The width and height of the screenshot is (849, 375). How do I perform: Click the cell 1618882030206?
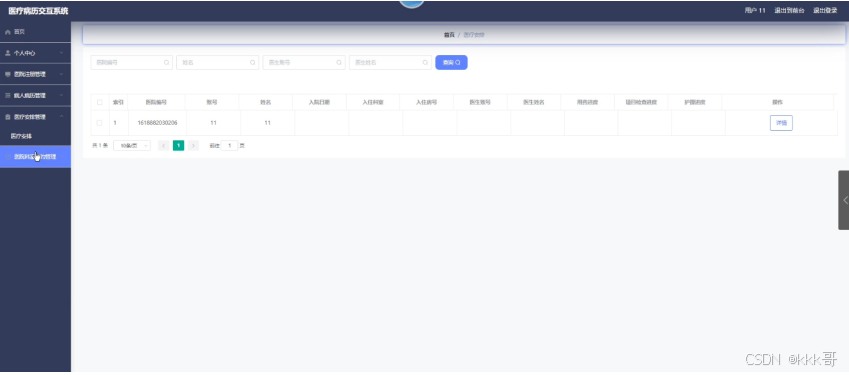click(157, 123)
